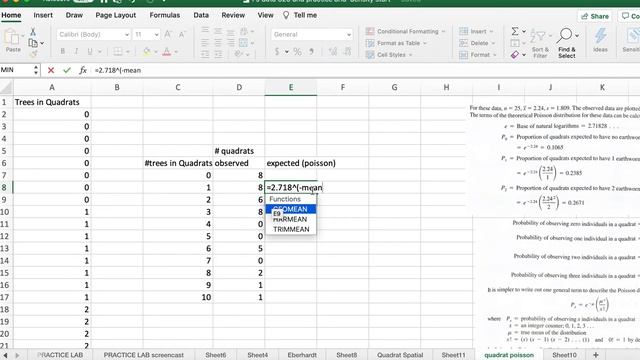Click the AutoSum sigma icon

click(x=515, y=31)
